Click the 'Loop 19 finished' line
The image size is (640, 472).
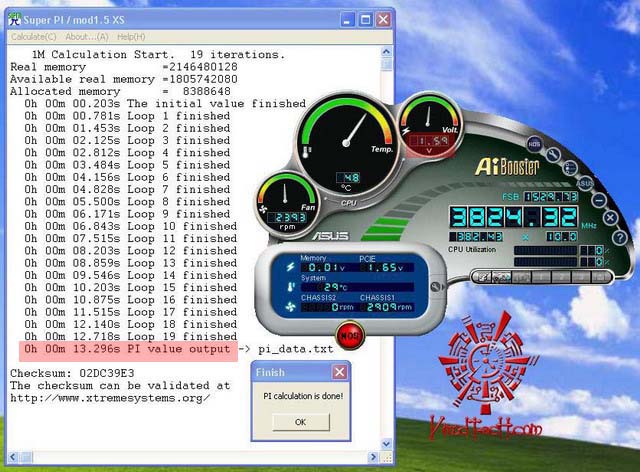point(131,336)
